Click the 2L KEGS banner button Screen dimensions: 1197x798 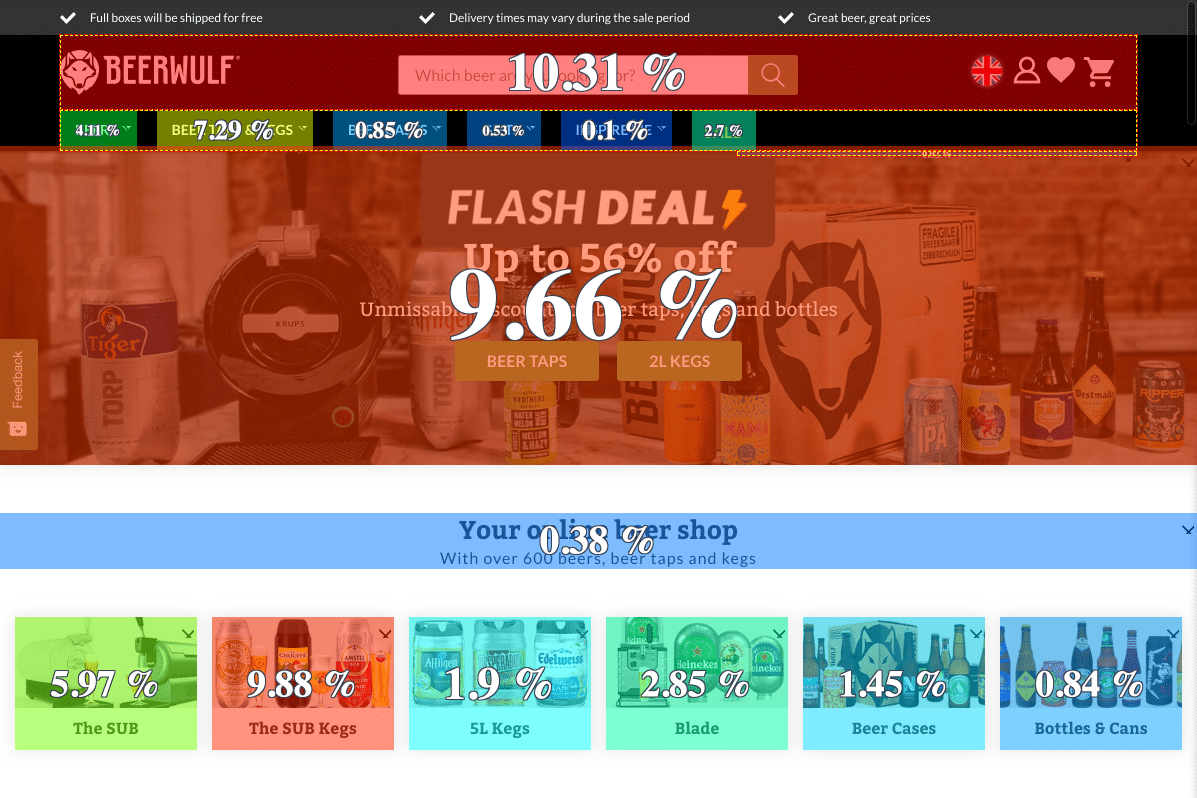(x=679, y=361)
